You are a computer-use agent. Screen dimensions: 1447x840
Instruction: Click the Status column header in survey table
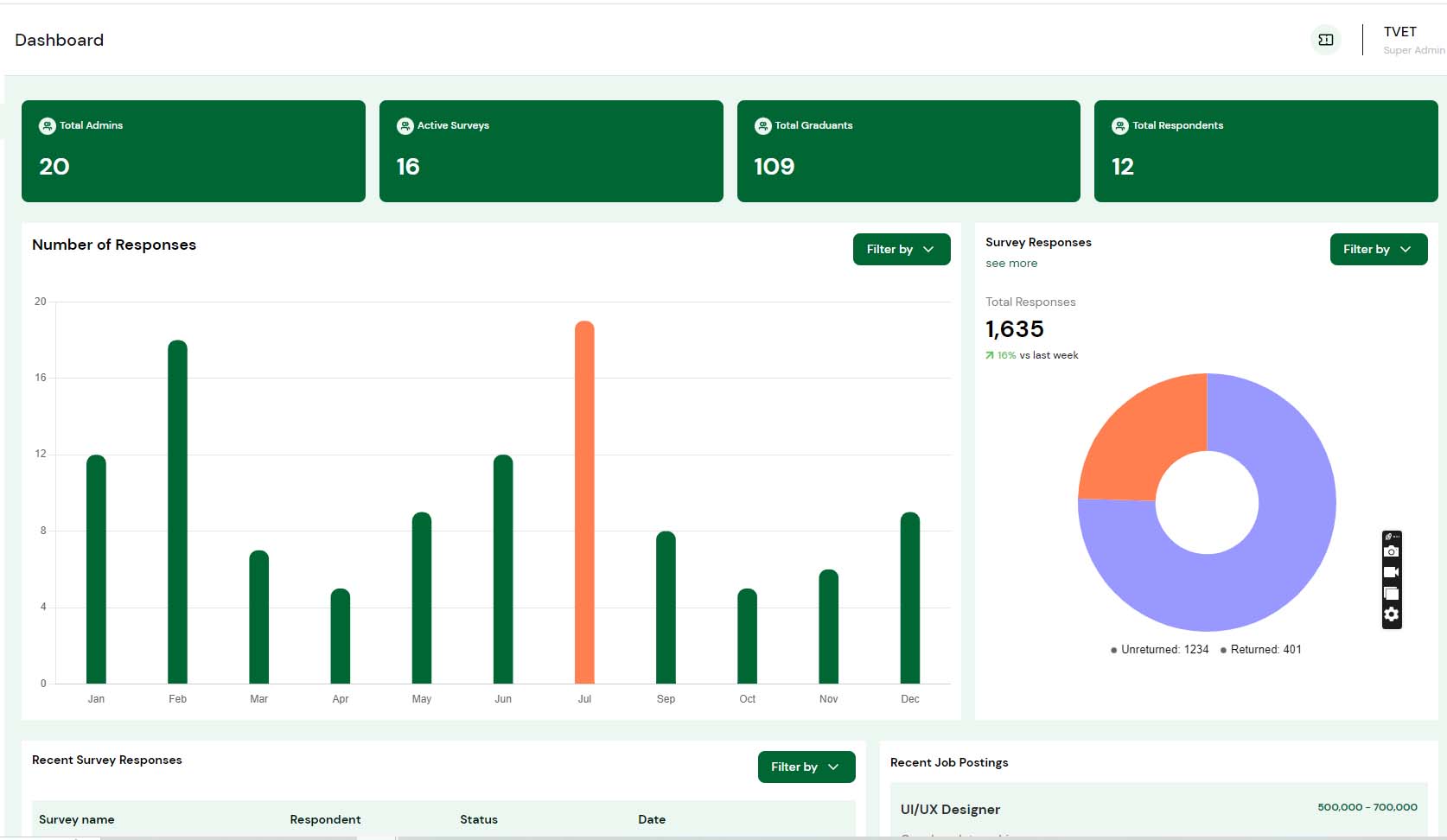[x=479, y=819]
